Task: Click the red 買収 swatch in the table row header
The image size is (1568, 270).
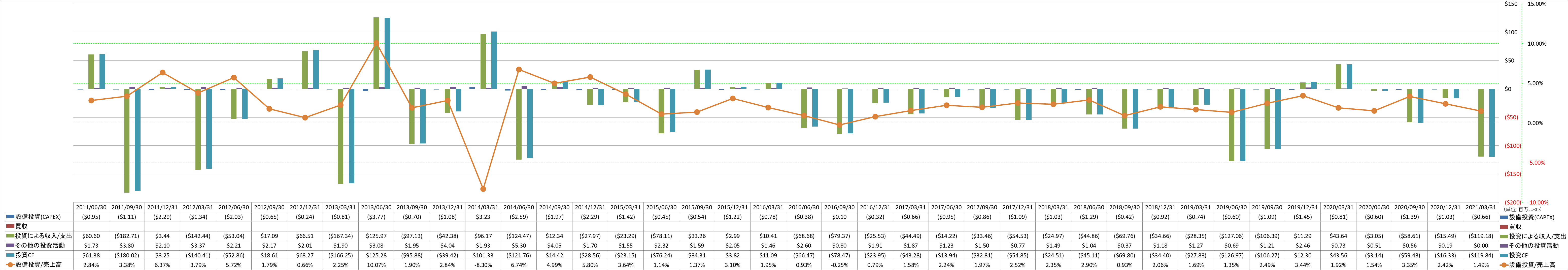Action: point(10,226)
